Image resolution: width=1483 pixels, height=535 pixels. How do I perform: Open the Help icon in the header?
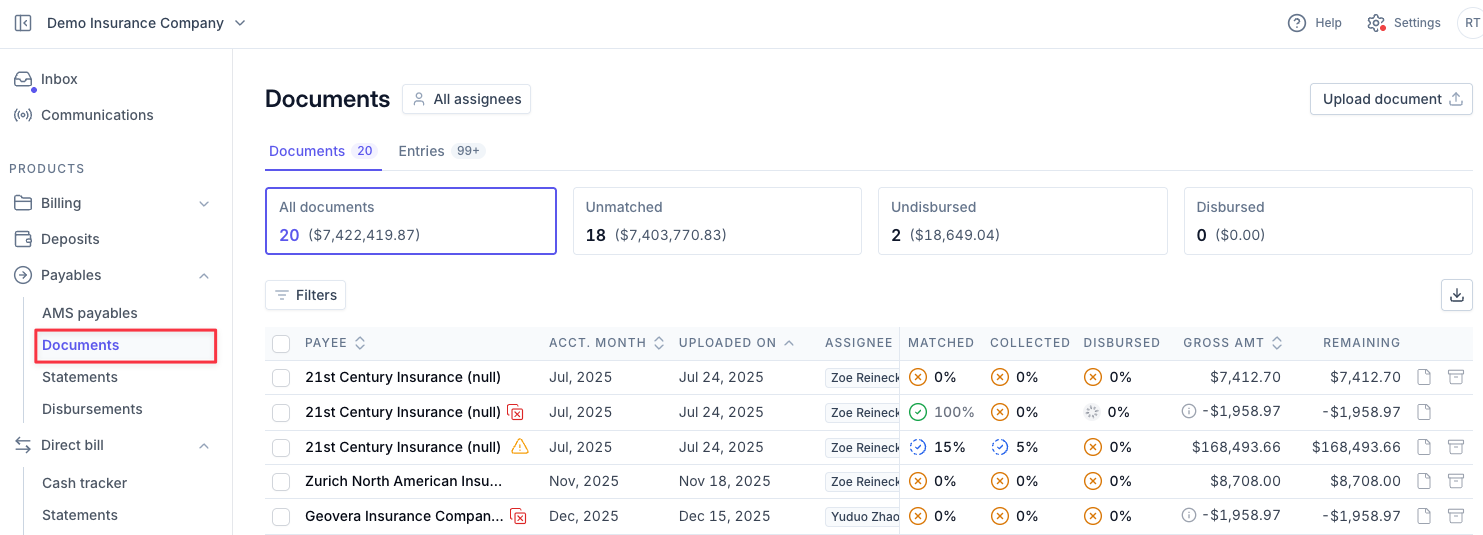1297,23
